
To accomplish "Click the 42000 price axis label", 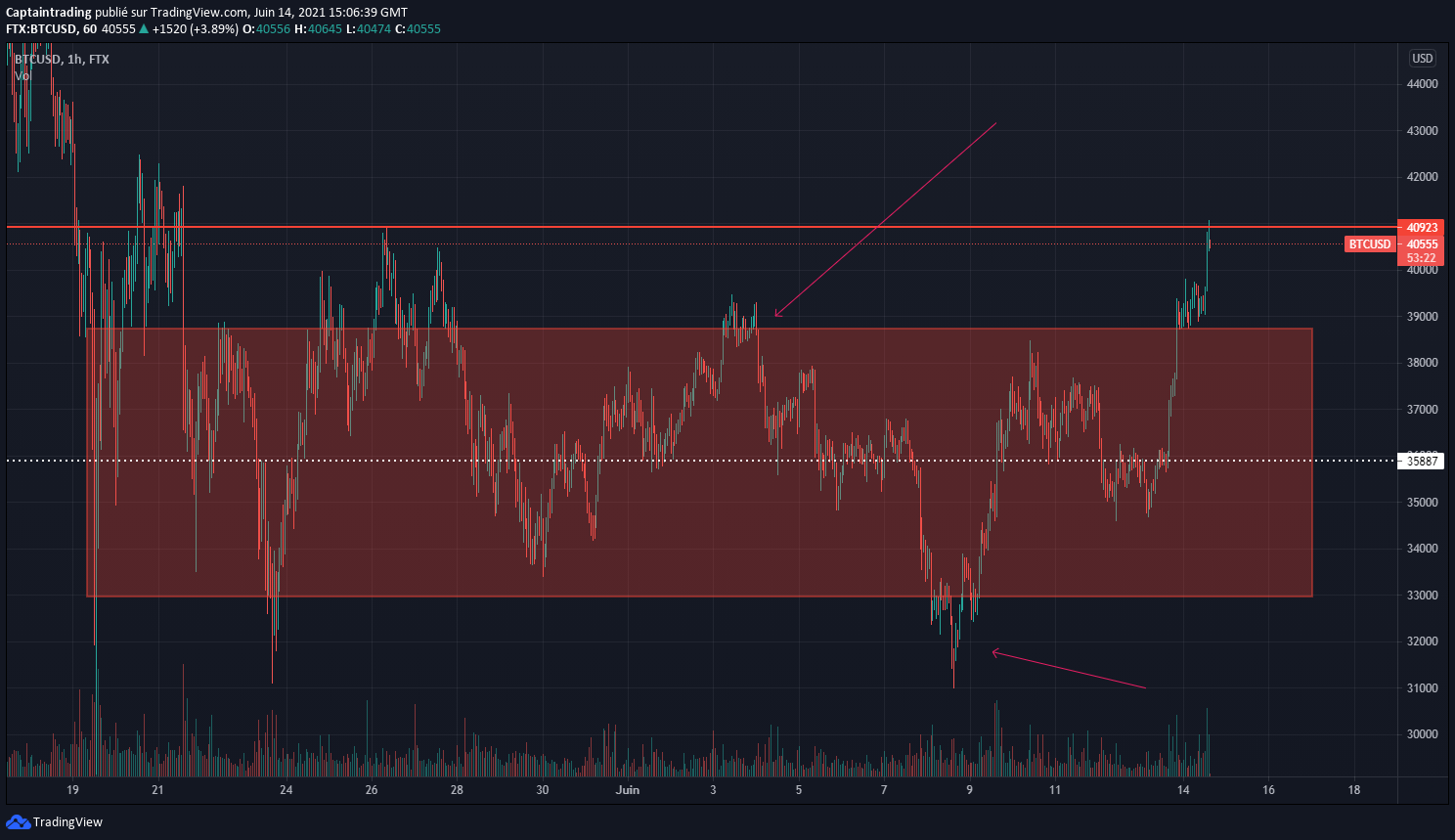I will [1422, 177].
